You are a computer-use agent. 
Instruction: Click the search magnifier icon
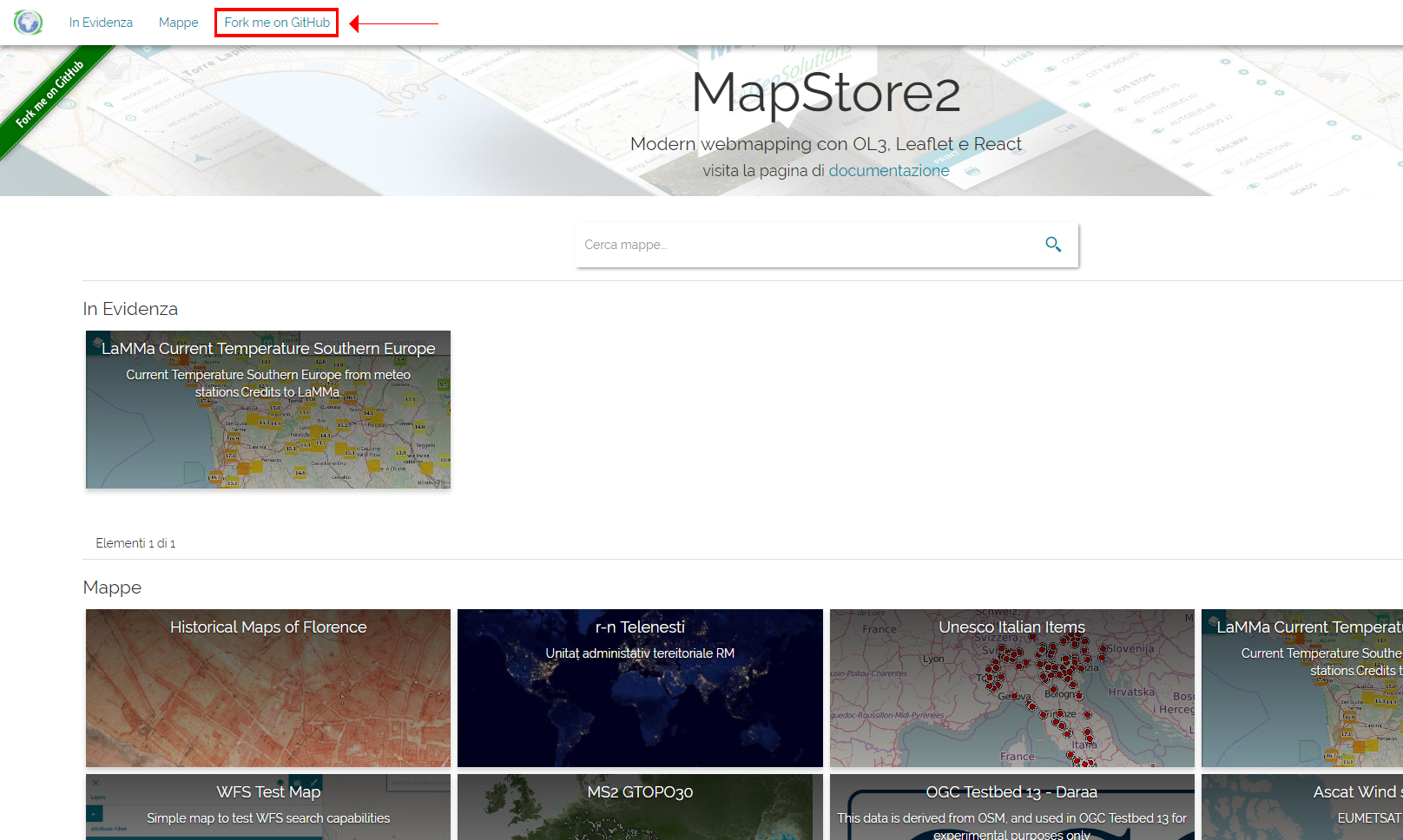click(x=1053, y=245)
